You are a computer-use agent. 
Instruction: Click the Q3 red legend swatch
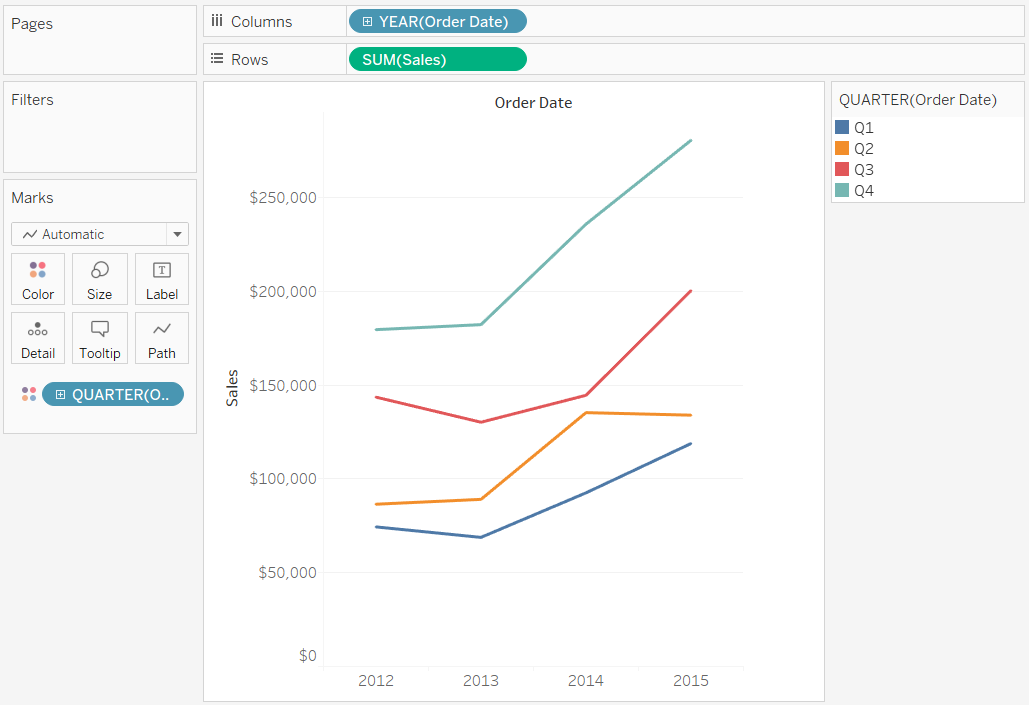842,169
